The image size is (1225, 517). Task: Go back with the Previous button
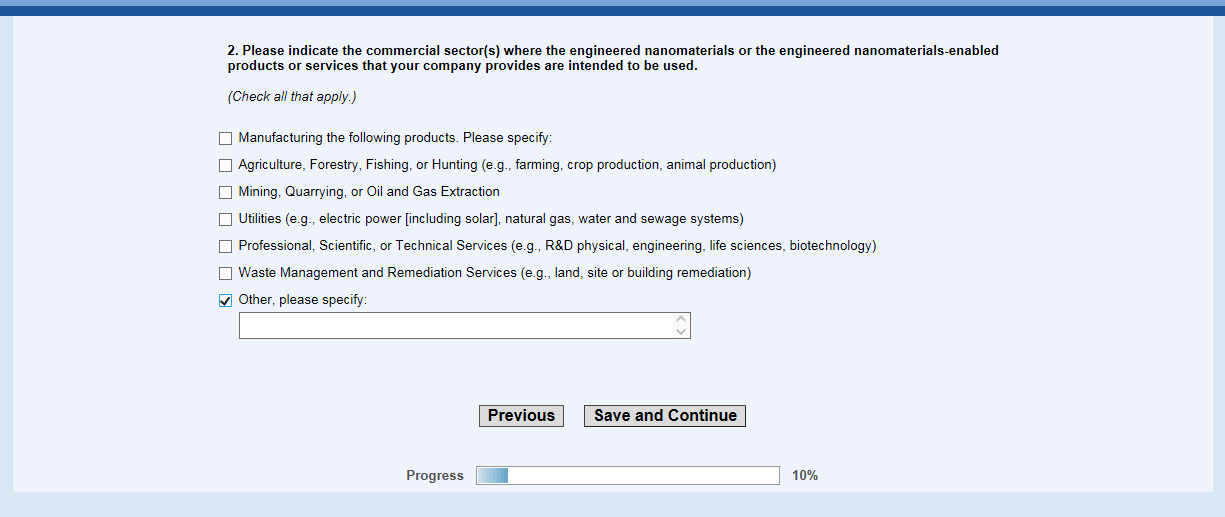coord(521,416)
